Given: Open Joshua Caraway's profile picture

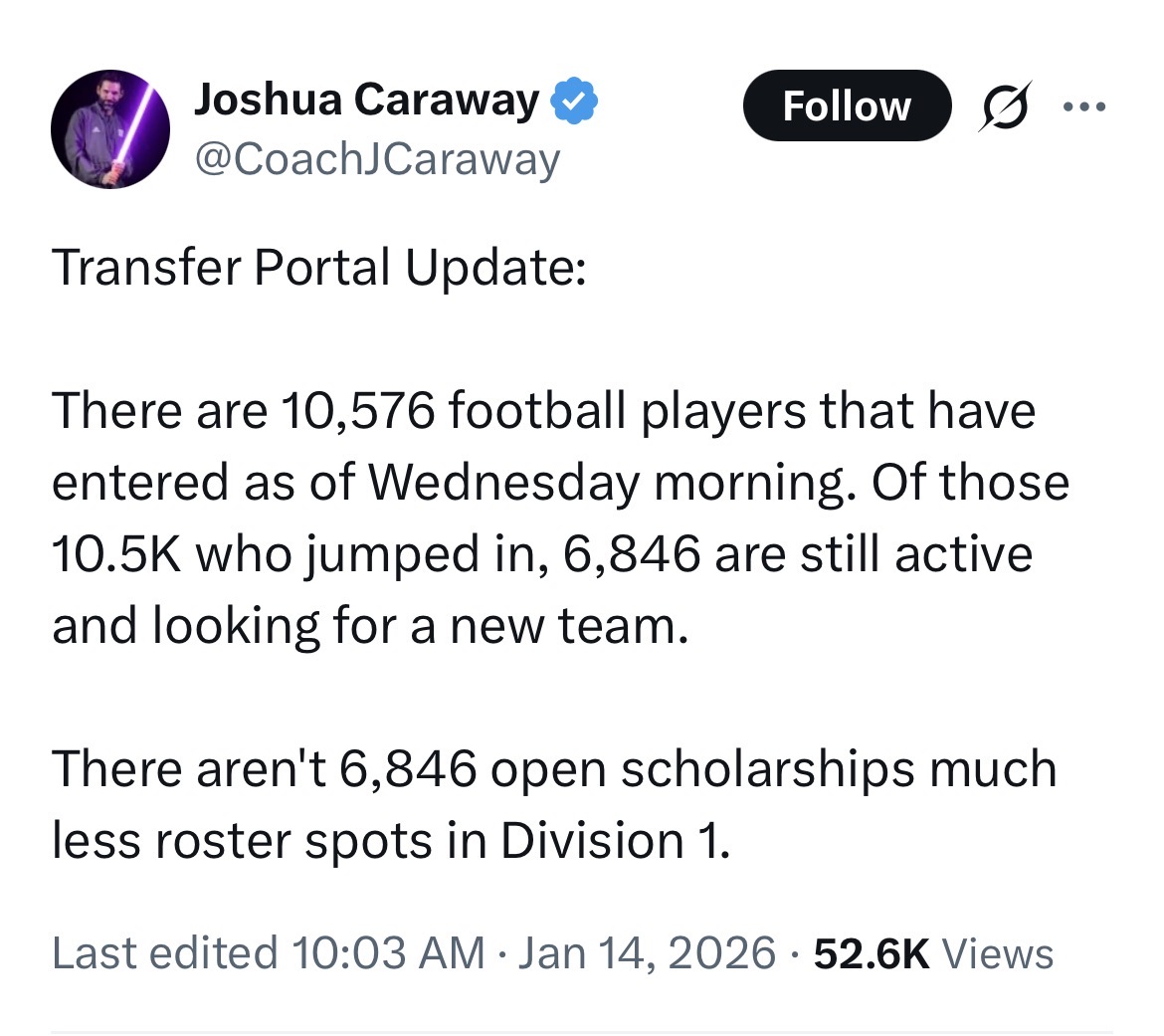Looking at the screenshot, I should click(110, 129).
